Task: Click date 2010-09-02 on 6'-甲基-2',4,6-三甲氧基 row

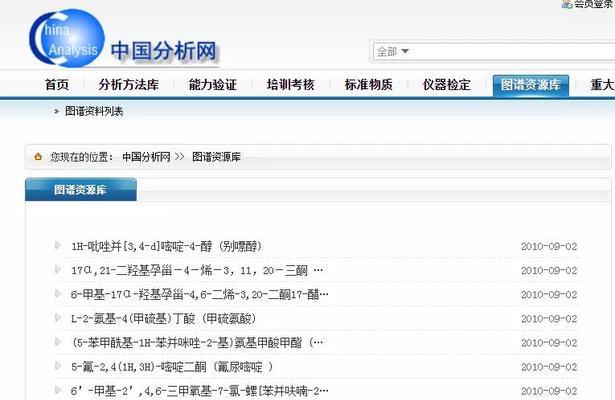Action: pyautogui.click(x=549, y=391)
